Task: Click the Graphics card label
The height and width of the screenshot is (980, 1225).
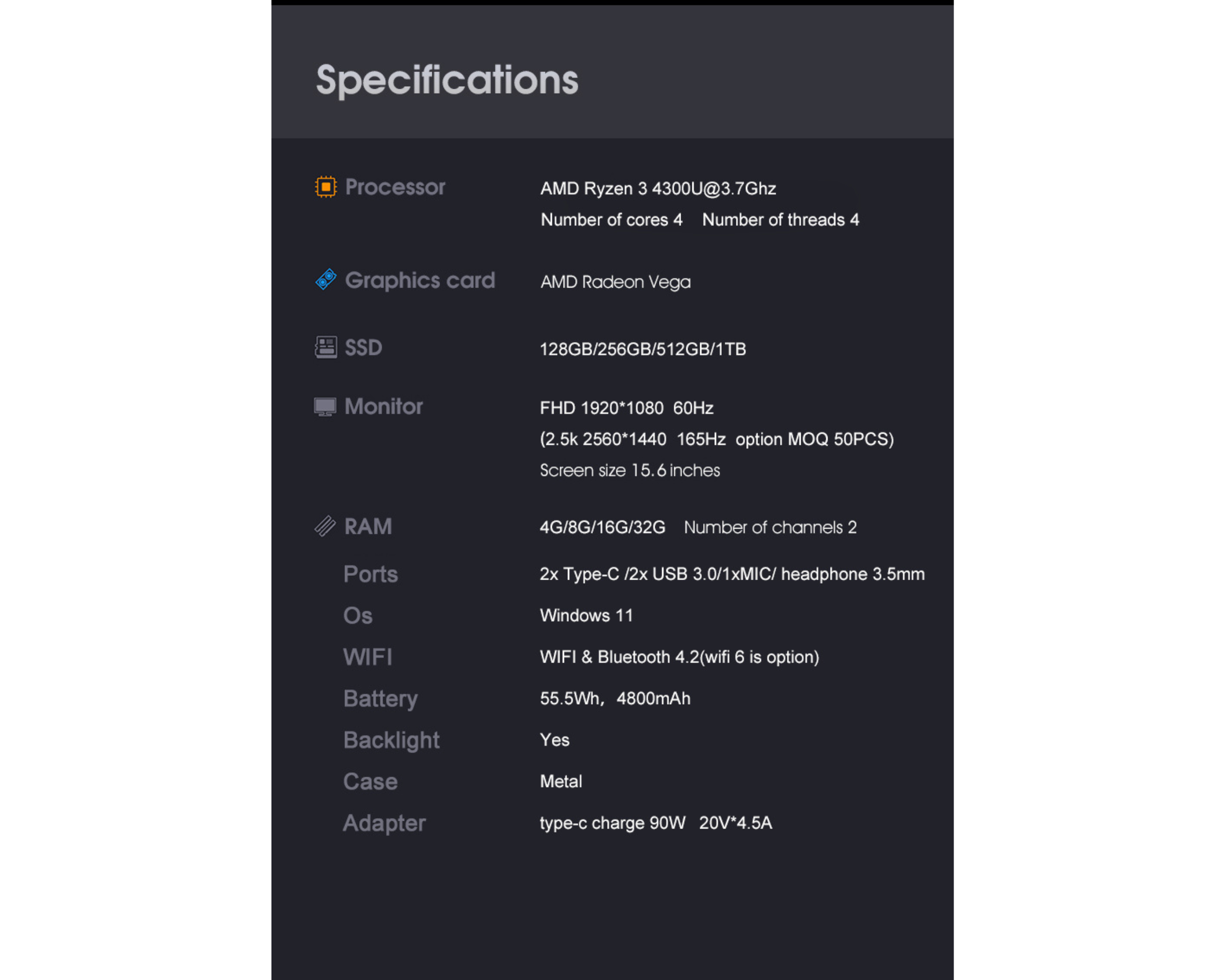Action: point(420,280)
